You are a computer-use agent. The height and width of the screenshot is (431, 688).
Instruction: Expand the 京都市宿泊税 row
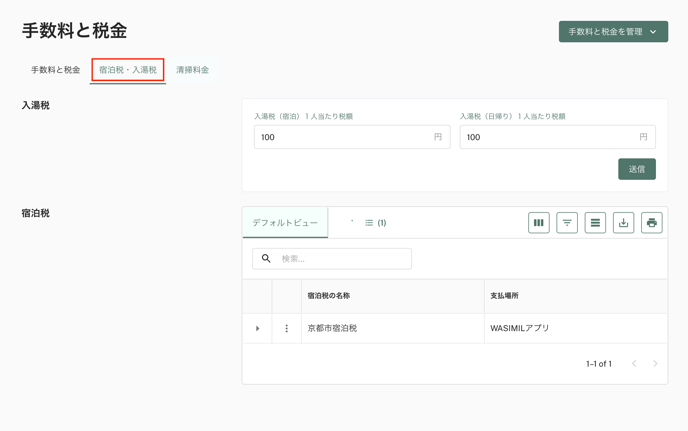257,329
